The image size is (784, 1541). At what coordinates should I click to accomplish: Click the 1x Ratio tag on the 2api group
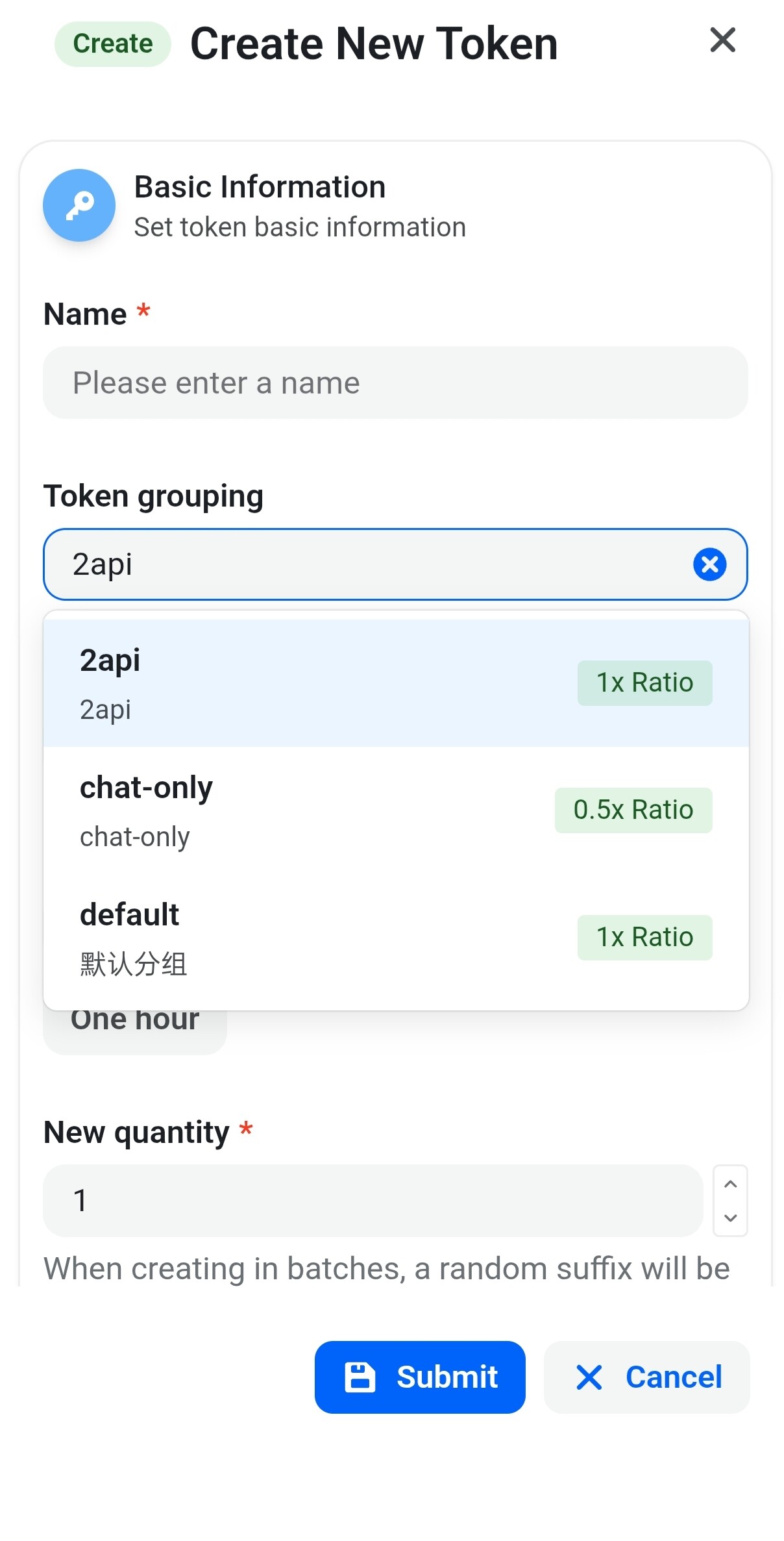(645, 683)
